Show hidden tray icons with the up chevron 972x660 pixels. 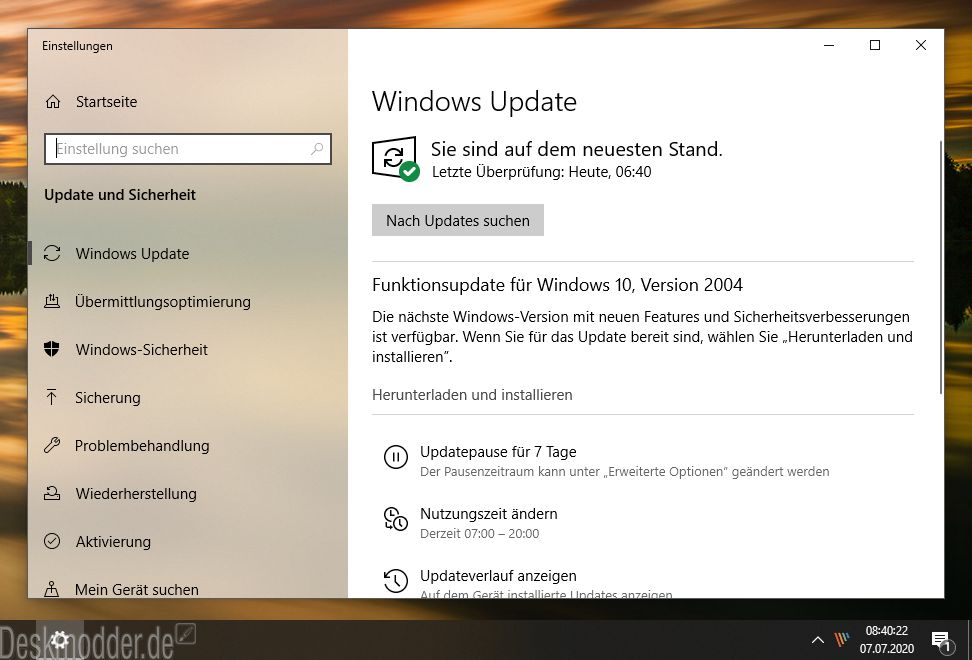818,640
